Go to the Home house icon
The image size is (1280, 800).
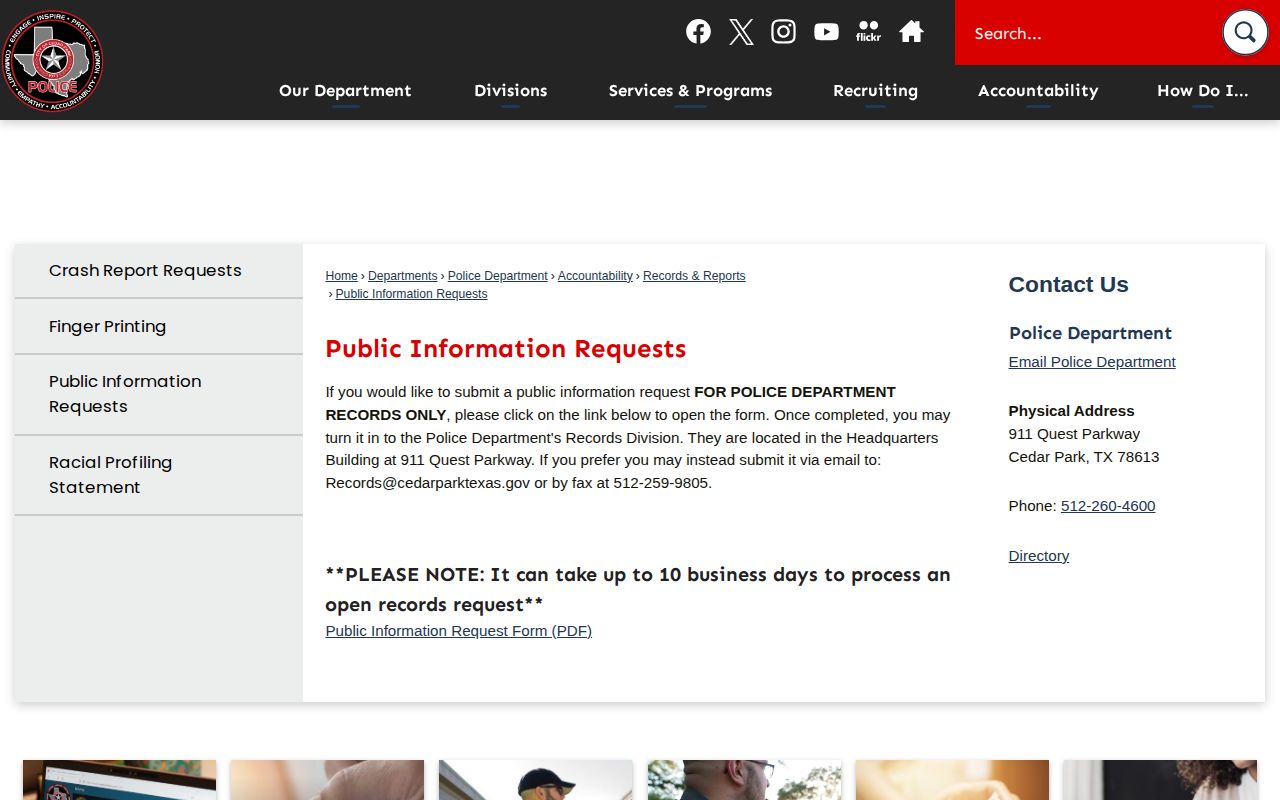click(911, 32)
